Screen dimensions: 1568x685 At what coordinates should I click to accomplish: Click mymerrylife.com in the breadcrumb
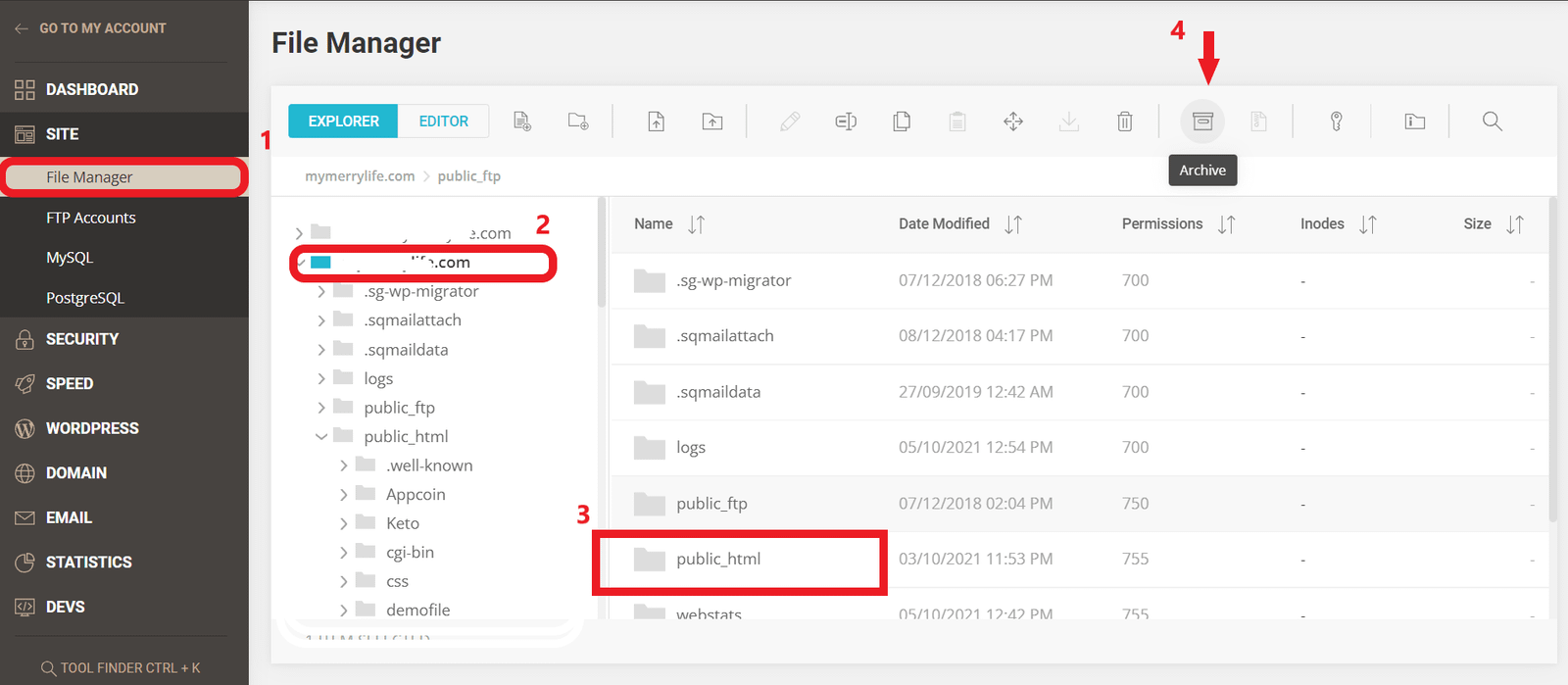360,176
